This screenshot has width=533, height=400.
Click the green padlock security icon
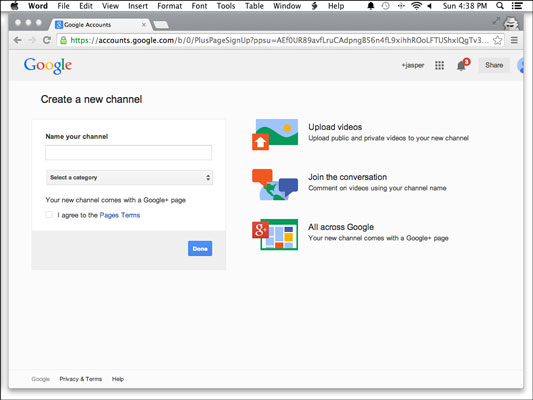tap(63, 40)
